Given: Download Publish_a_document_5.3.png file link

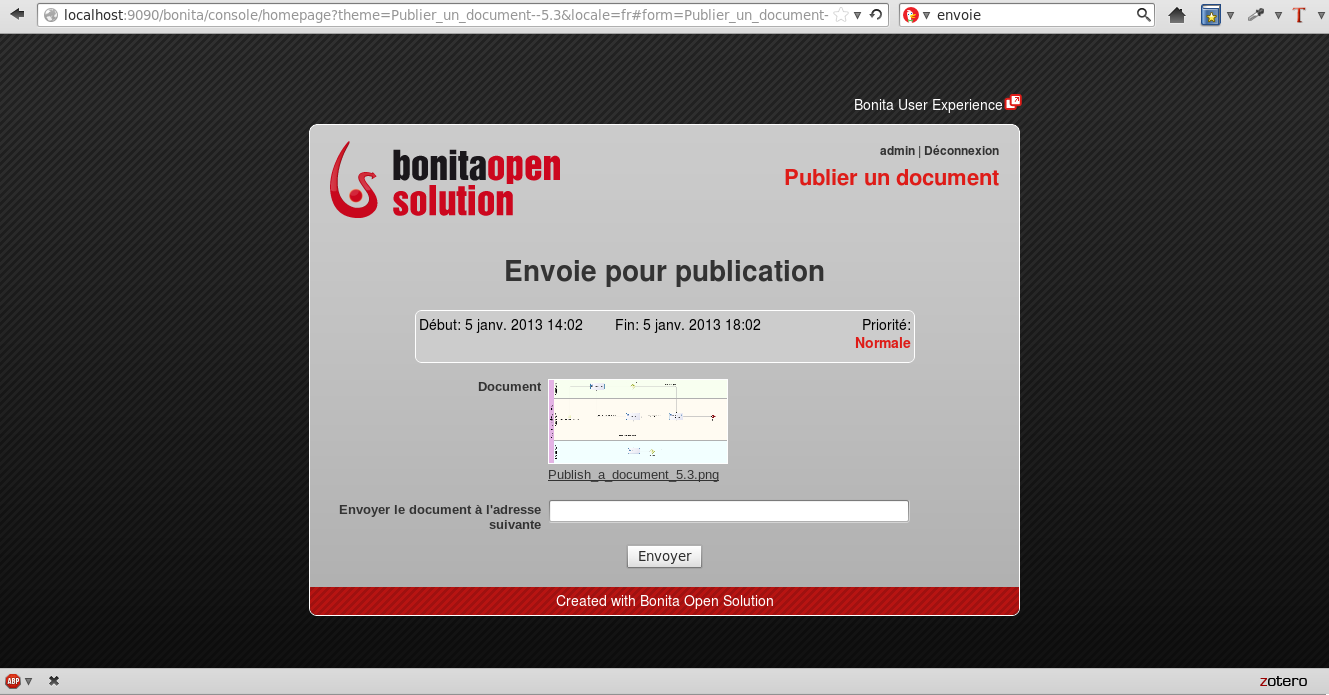Looking at the screenshot, I should coord(633,475).
